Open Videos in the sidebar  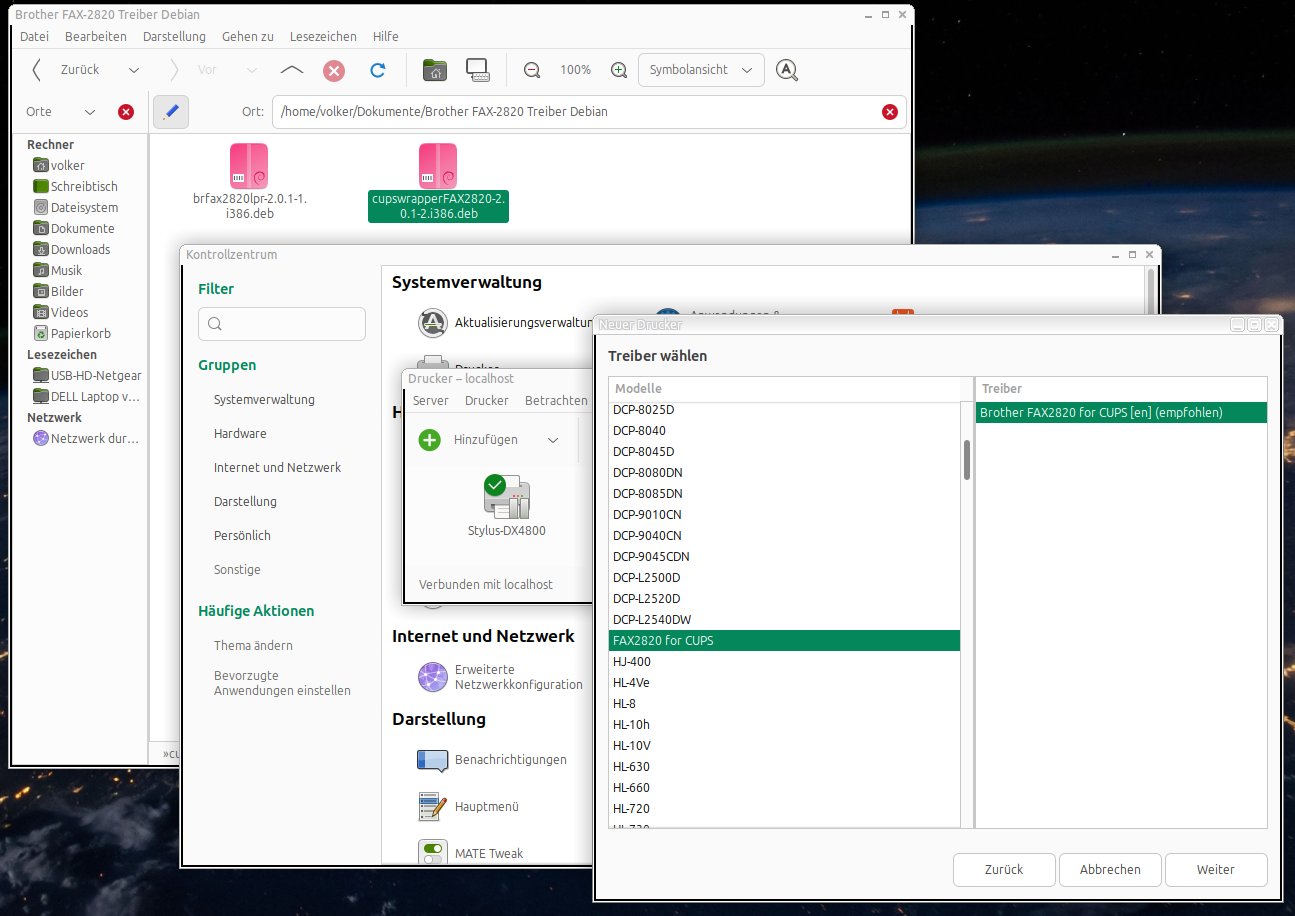69,313
